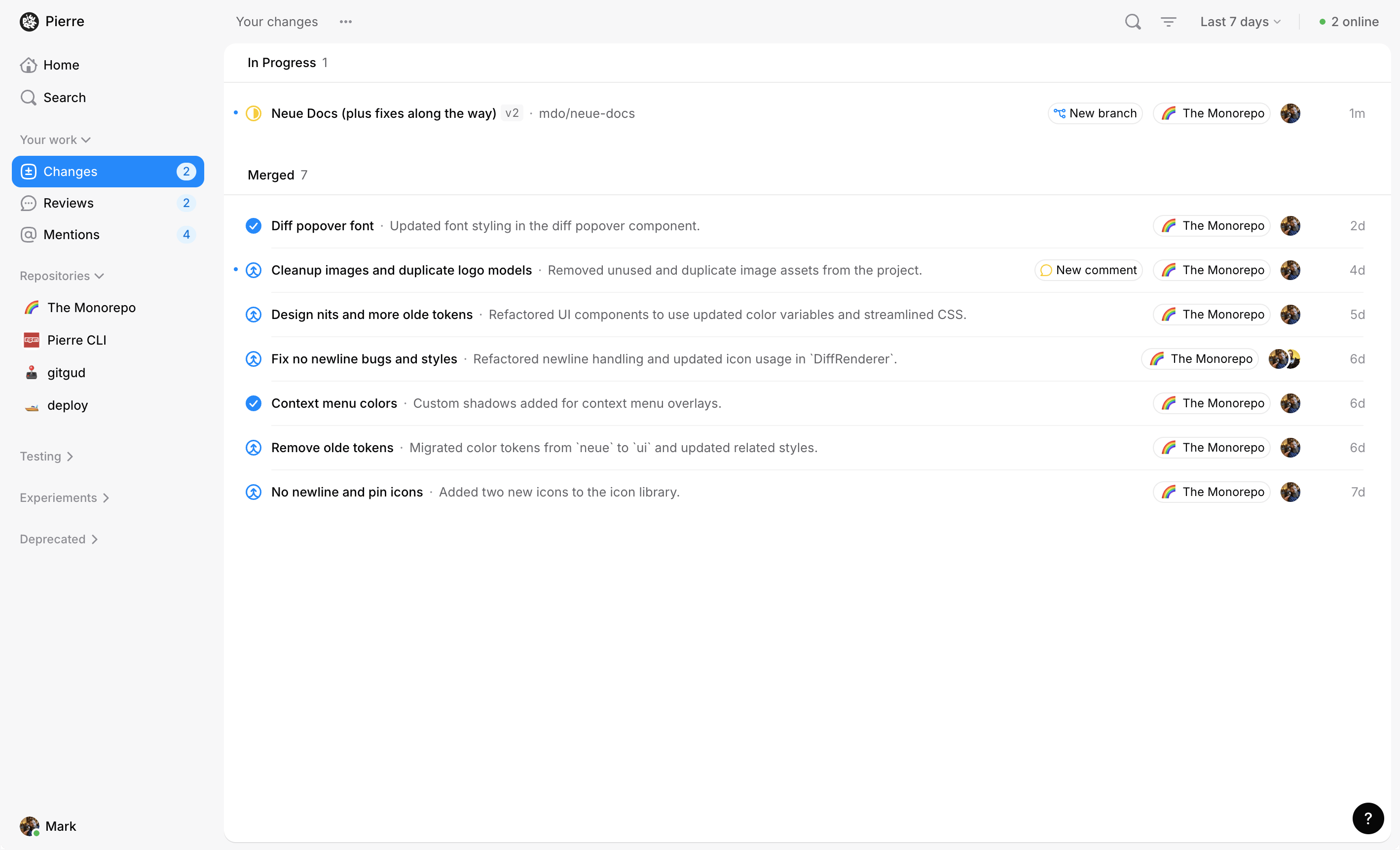
Task: Click merge status icon for Remove olde tokens
Action: 254,447
